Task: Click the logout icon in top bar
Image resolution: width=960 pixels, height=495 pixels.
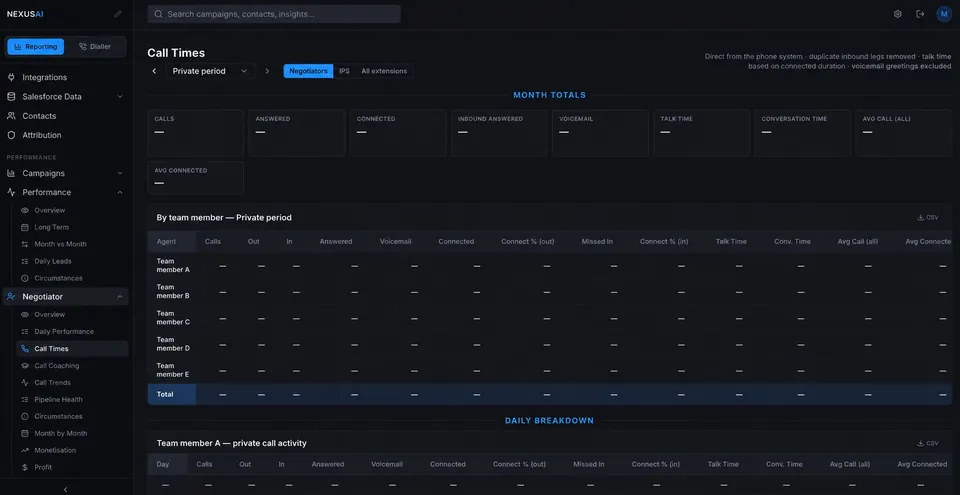Action: click(920, 14)
